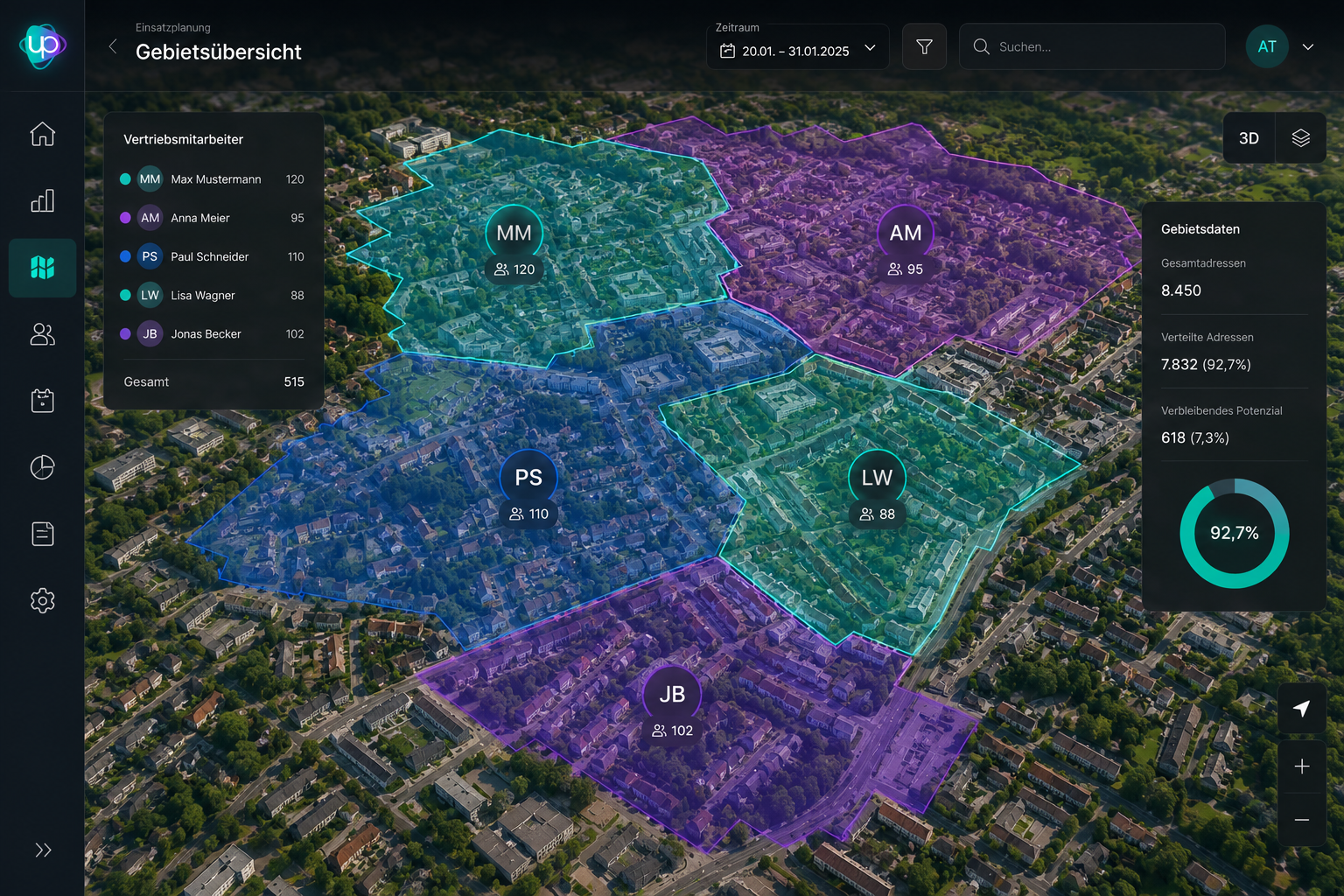Screen dimensions: 1344x896
Task: Click the Gesamtadressen value 8.450
Action: 1181,290
